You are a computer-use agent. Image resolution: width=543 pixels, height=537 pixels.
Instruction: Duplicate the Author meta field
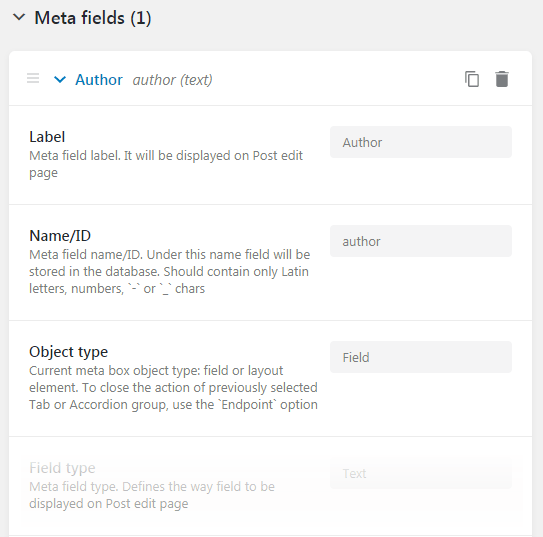click(472, 79)
